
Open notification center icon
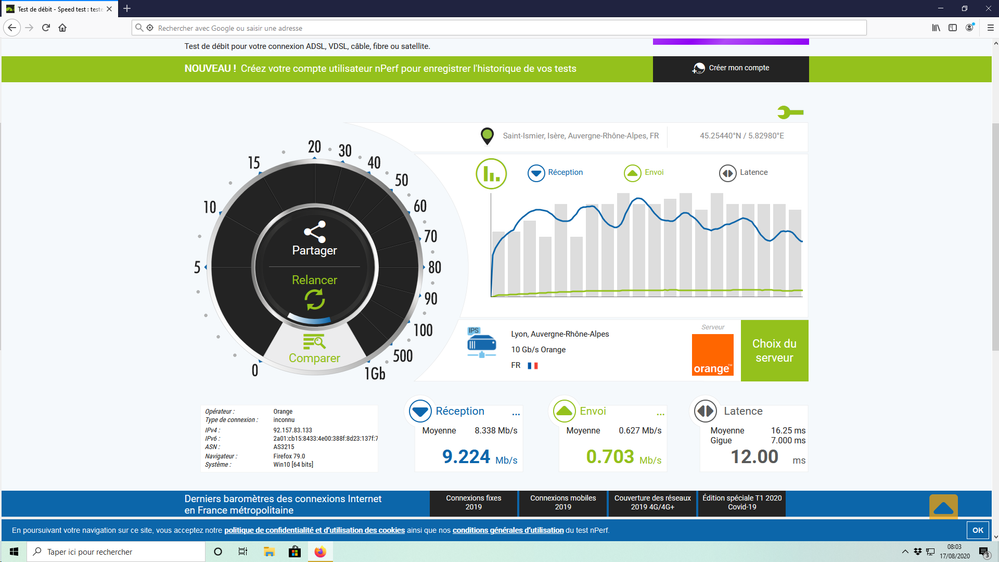tap(984, 552)
